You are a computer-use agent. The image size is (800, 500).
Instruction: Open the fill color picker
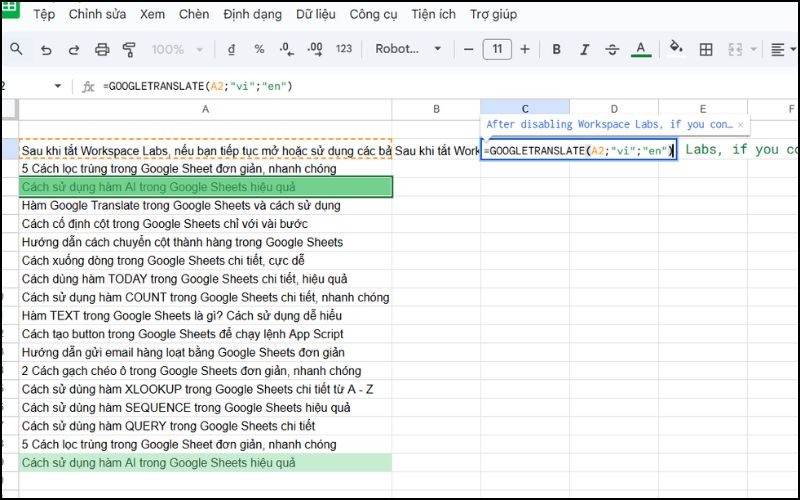point(676,48)
